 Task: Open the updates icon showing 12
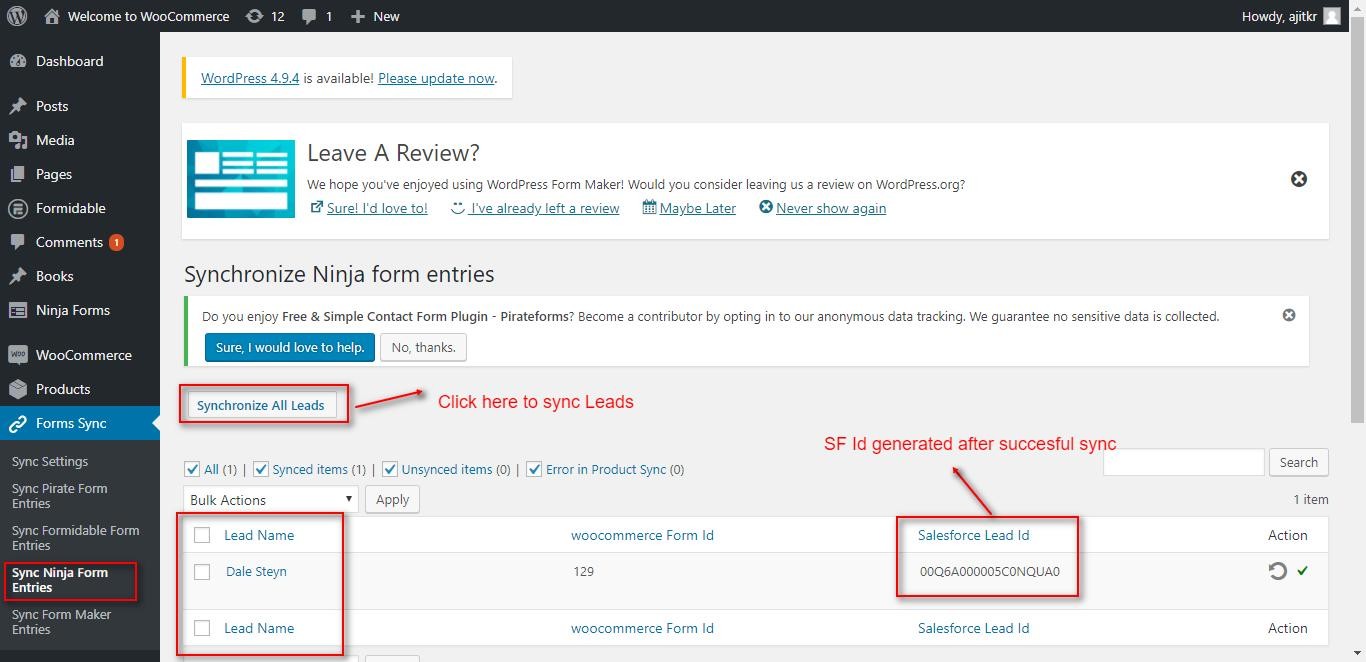pyautogui.click(x=255, y=16)
